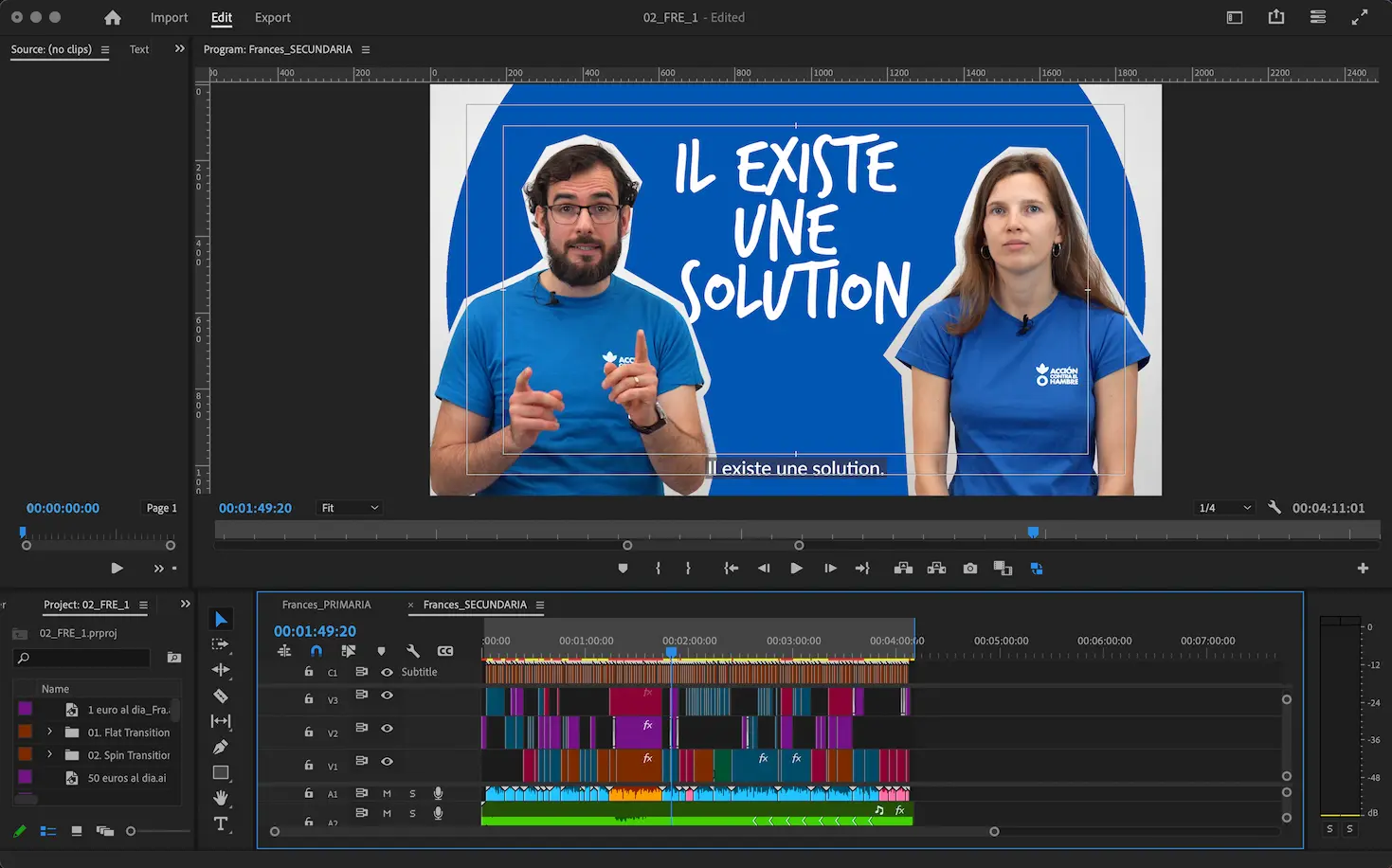Hide the V3 track with eye icon
This screenshot has height=868, width=1392.
pos(387,696)
